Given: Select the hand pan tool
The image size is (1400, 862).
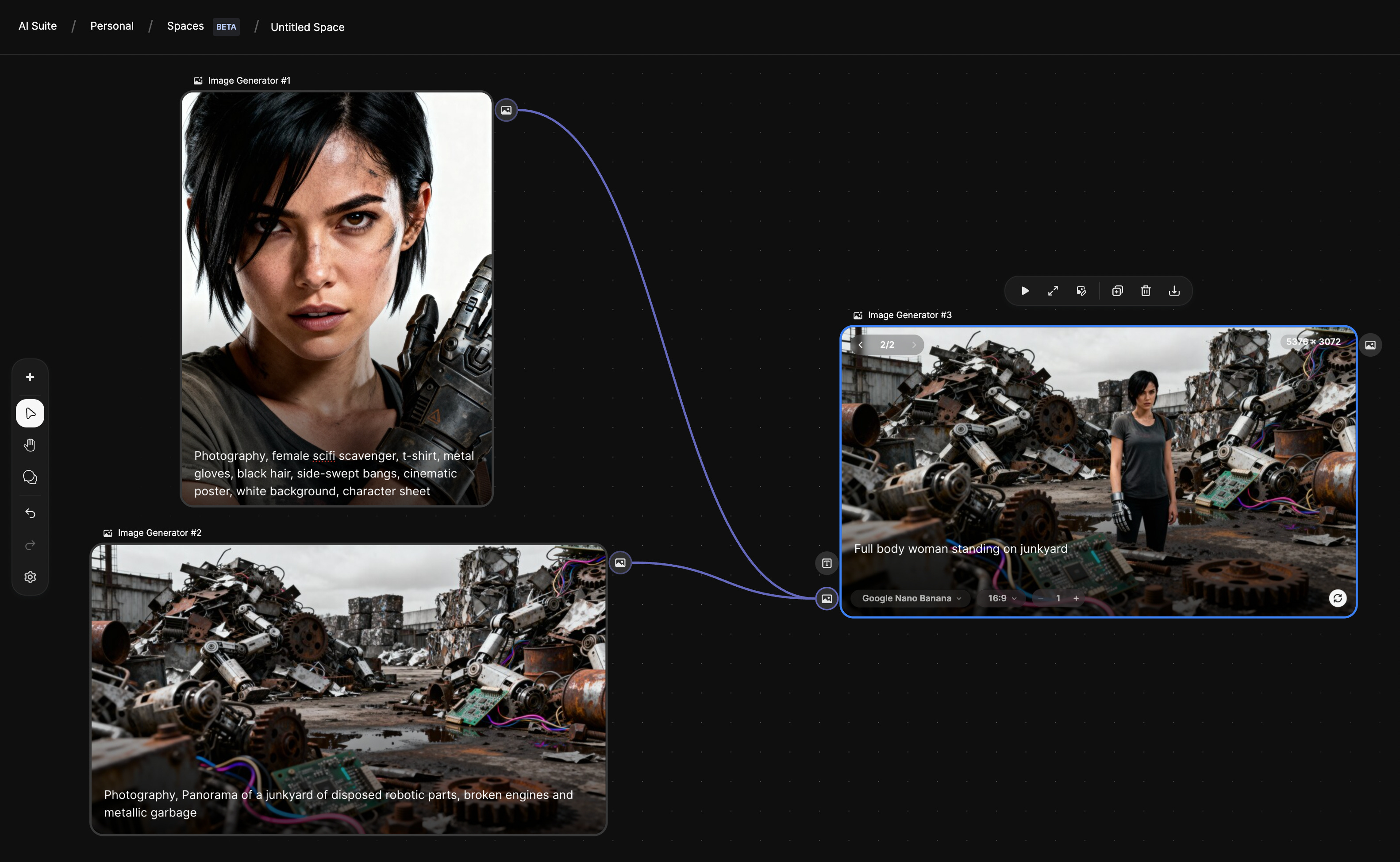Looking at the screenshot, I should point(30,445).
